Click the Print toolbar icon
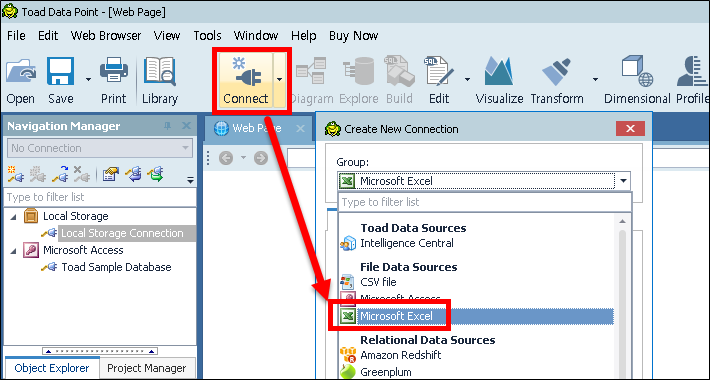This screenshot has width=710, height=380. [x=114, y=71]
